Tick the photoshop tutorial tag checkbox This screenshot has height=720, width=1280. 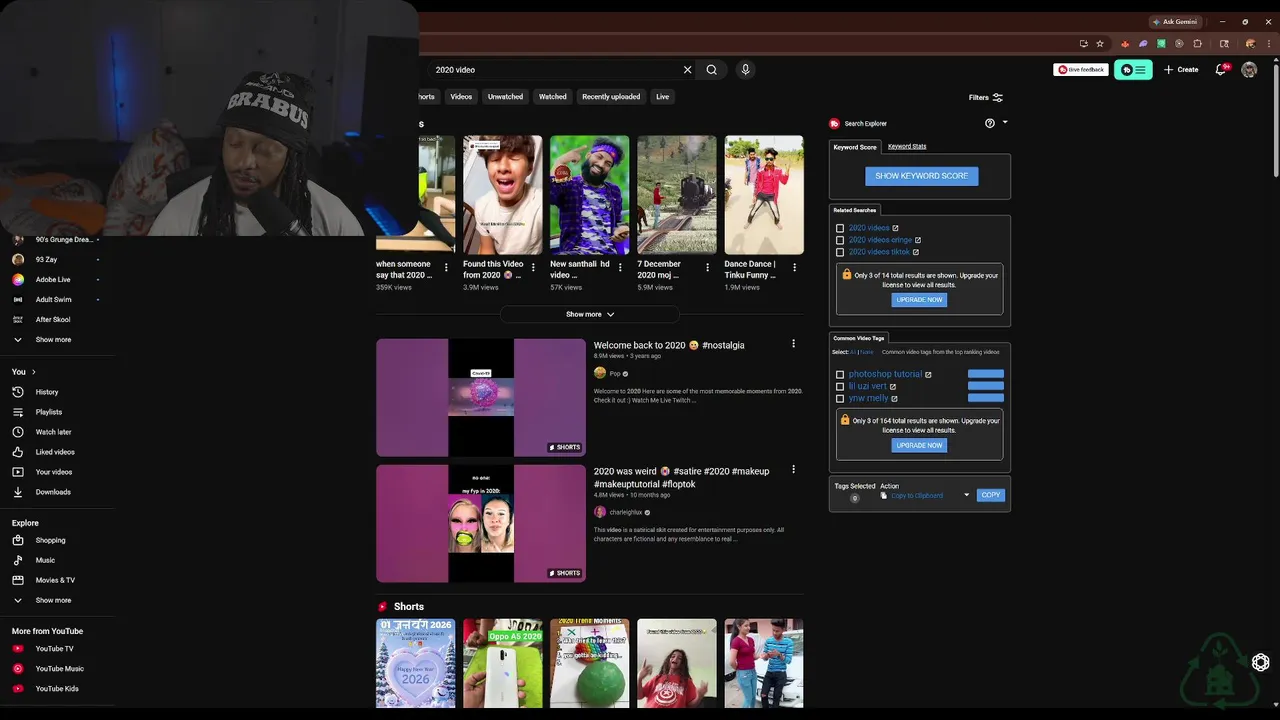pyautogui.click(x=840, y=374)
